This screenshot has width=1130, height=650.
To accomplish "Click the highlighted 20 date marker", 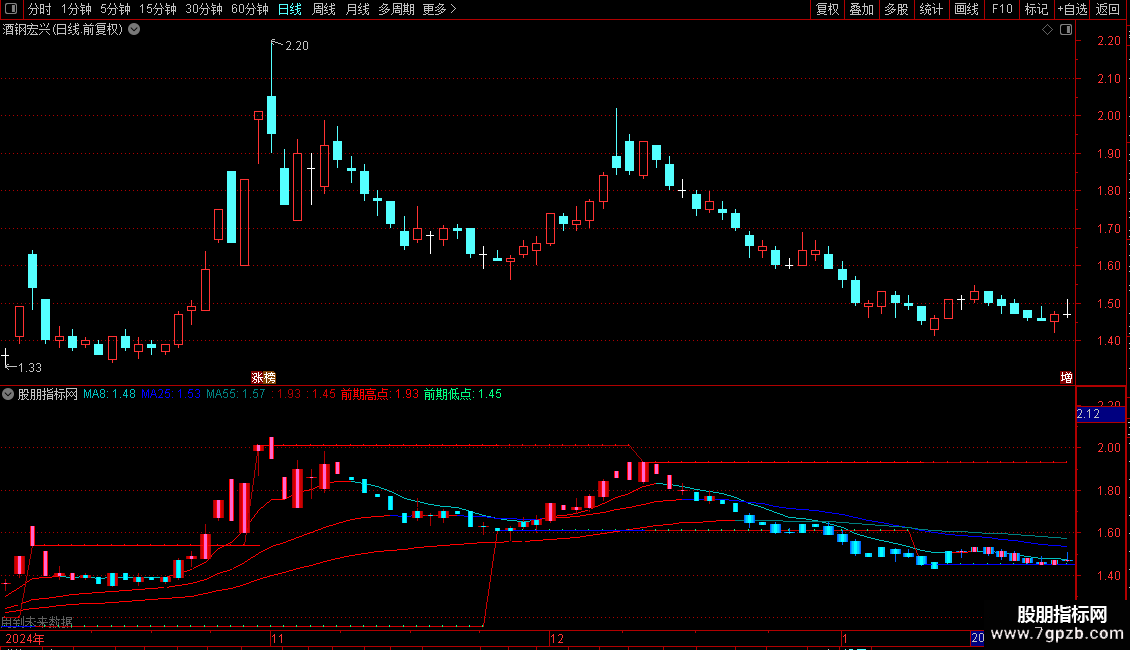I will pos(977,638).
